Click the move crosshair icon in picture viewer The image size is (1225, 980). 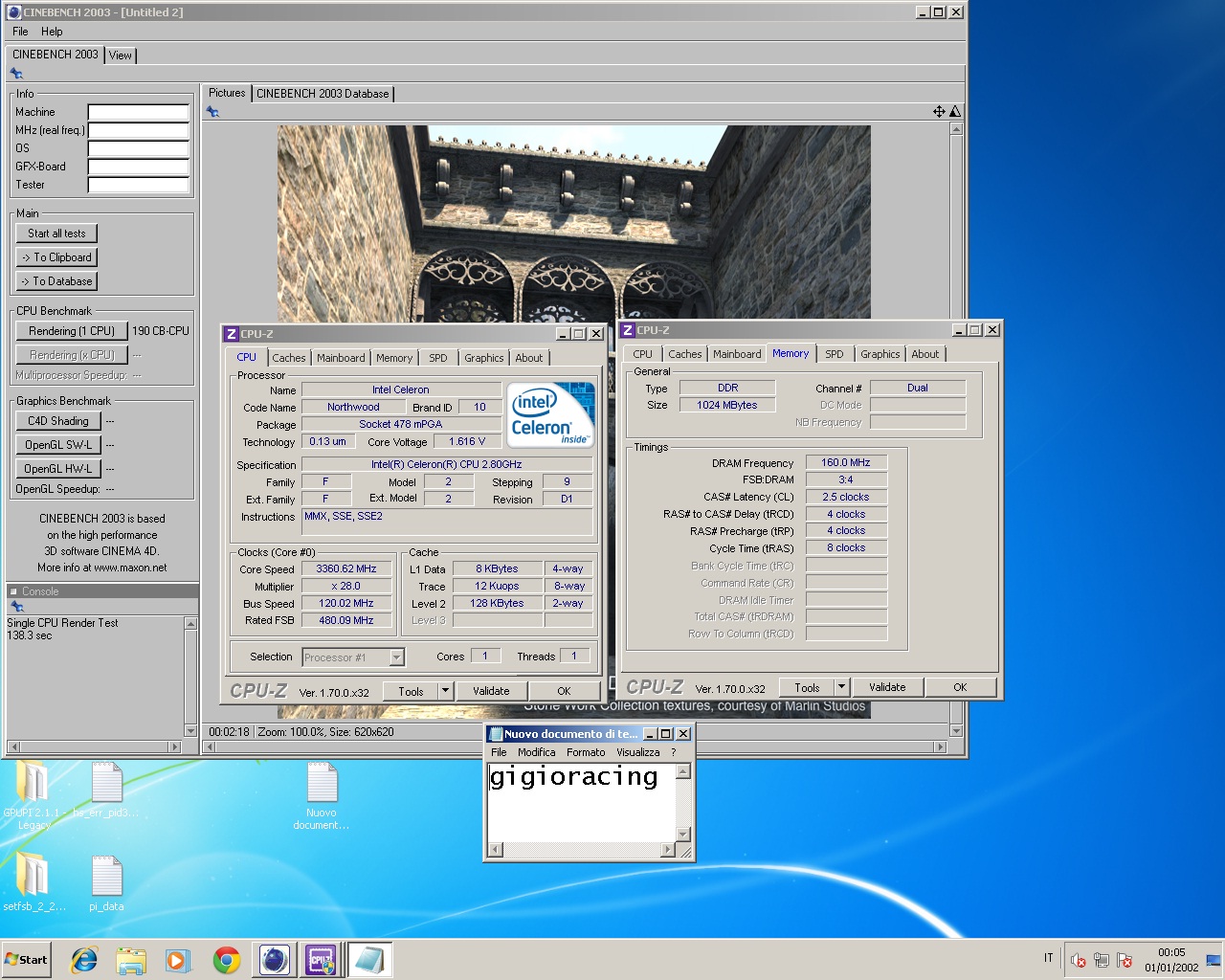click(x=939, y=112)
